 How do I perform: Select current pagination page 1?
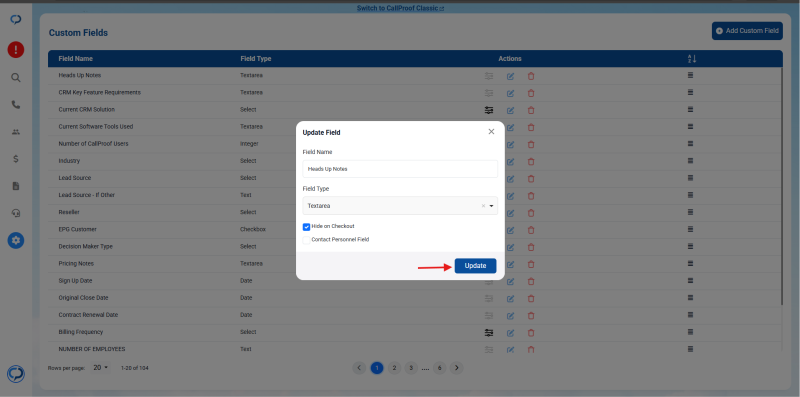click(377, 367)
